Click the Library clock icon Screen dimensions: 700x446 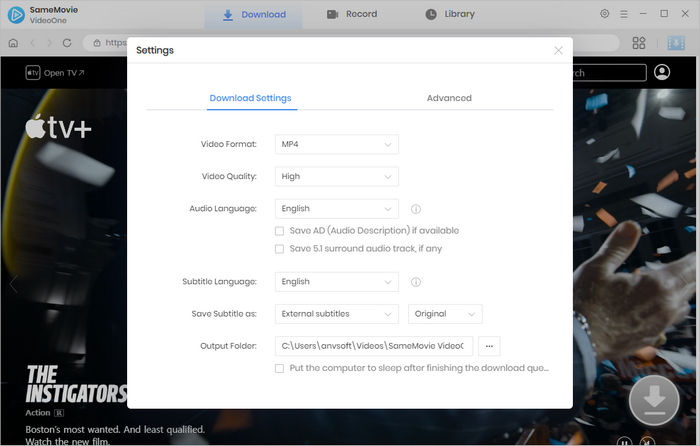click(x=431, y=14)
